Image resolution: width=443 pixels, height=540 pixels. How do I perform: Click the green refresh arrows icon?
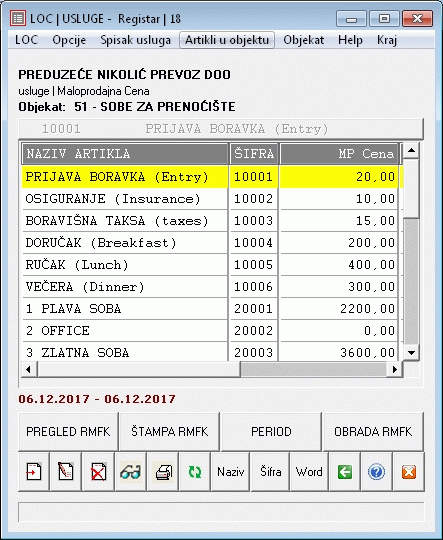195,472
